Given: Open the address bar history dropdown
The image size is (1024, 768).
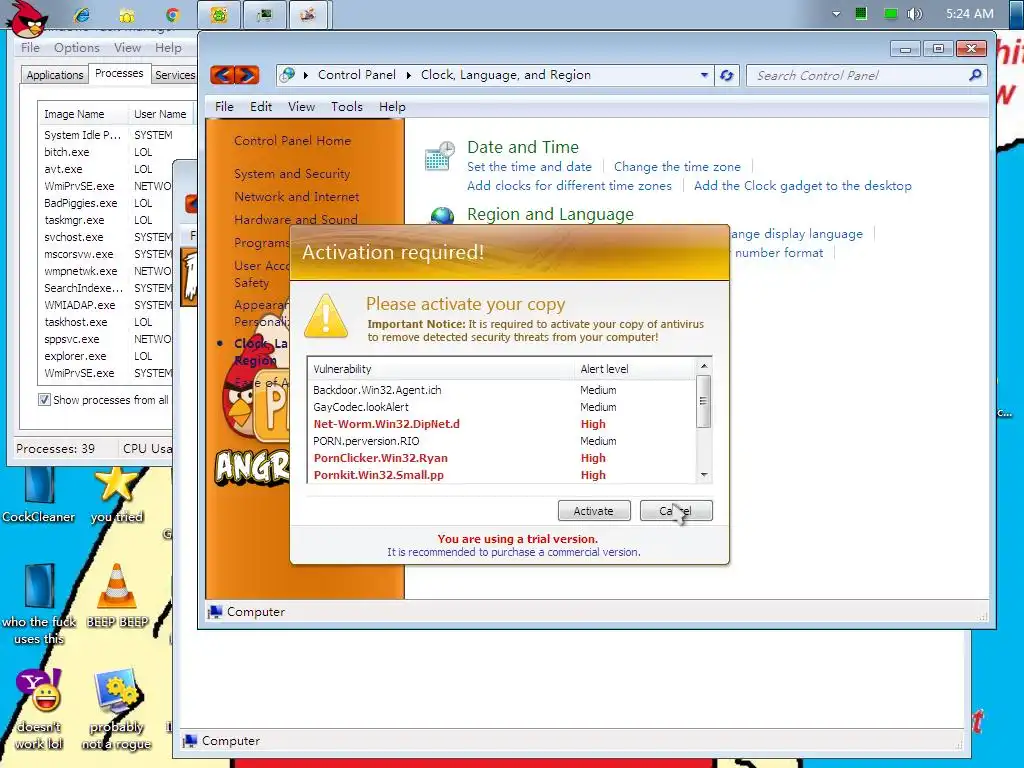Looking at the screenshot, I should click(704, 75).
